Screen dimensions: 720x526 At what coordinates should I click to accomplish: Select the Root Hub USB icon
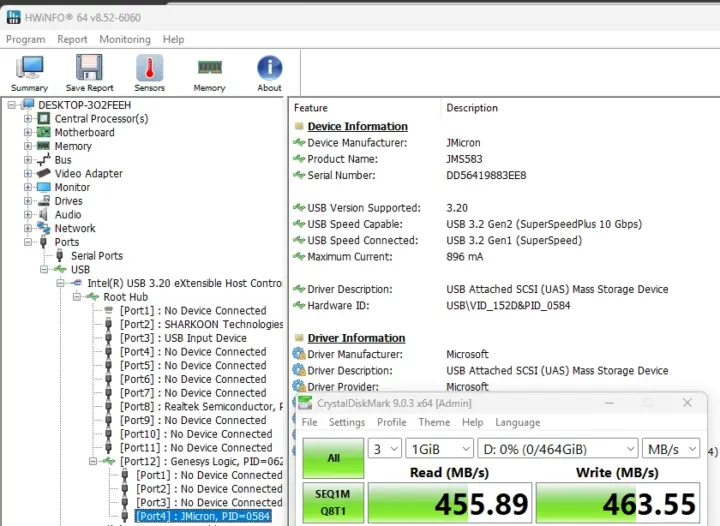(93, 297)
